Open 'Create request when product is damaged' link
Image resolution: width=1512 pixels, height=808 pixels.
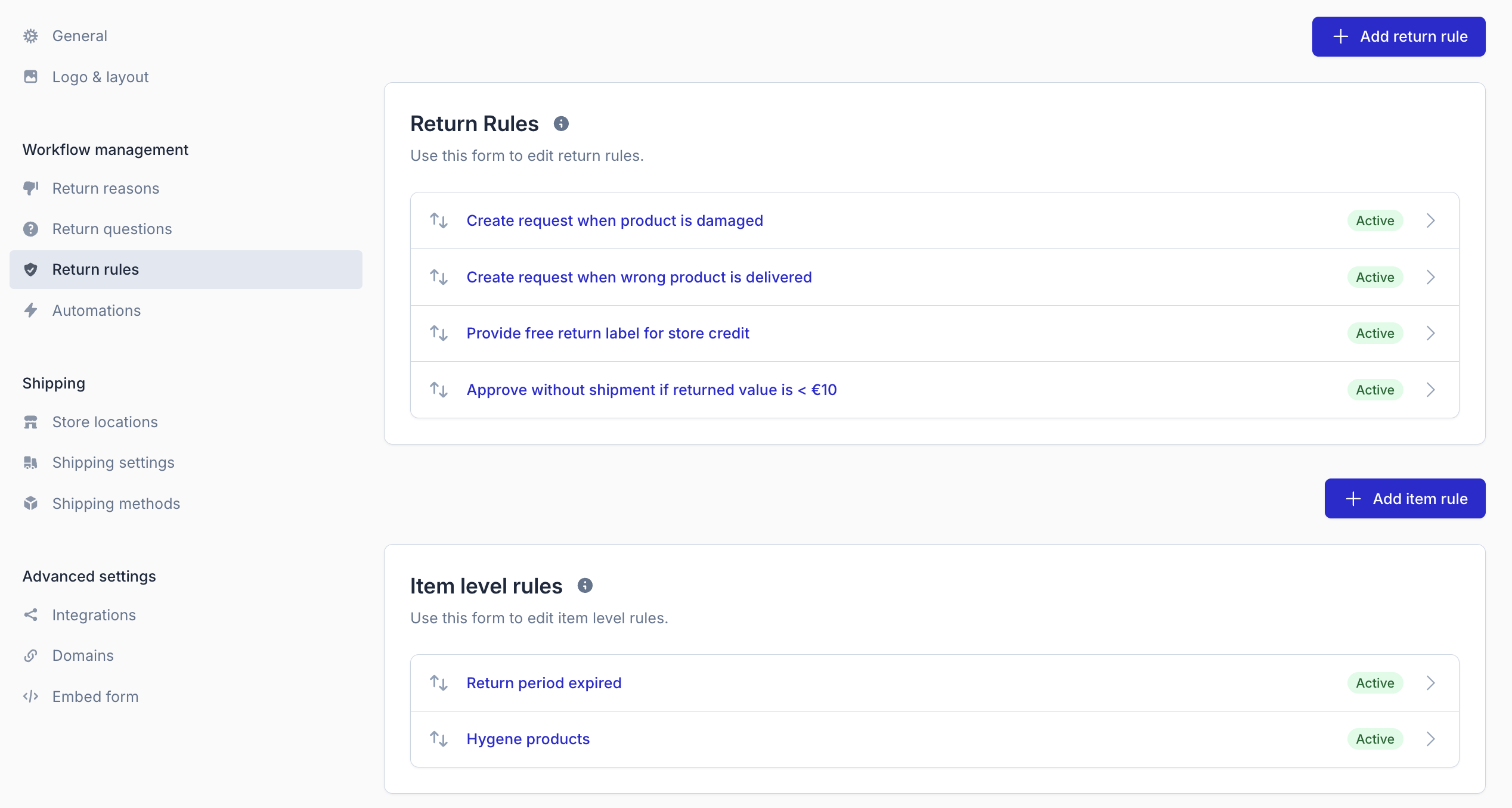615,221
